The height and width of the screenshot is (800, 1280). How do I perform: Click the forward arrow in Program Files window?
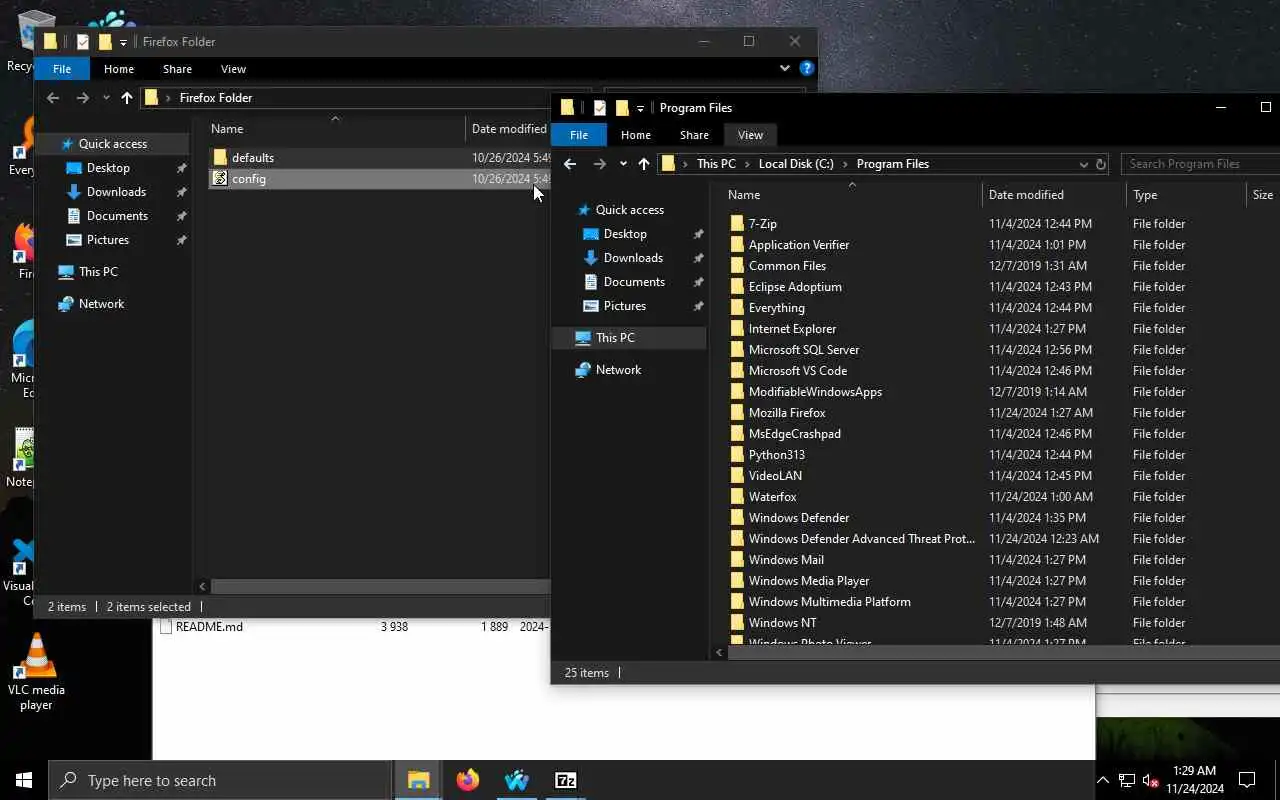click(599, 164)
